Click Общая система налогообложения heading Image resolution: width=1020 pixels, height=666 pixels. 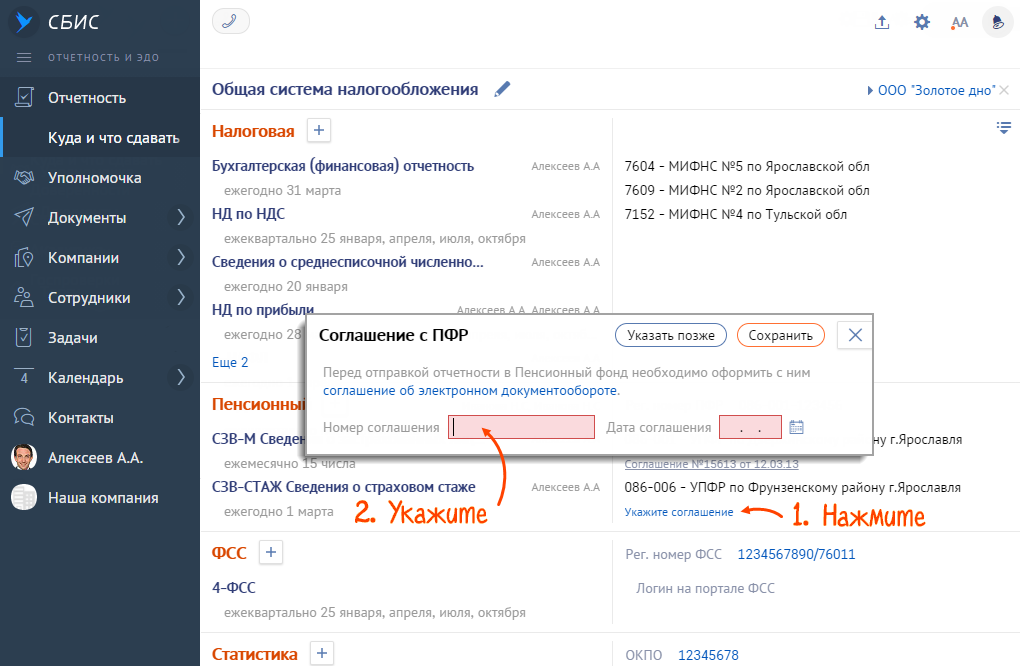click(x=345, y=89)
